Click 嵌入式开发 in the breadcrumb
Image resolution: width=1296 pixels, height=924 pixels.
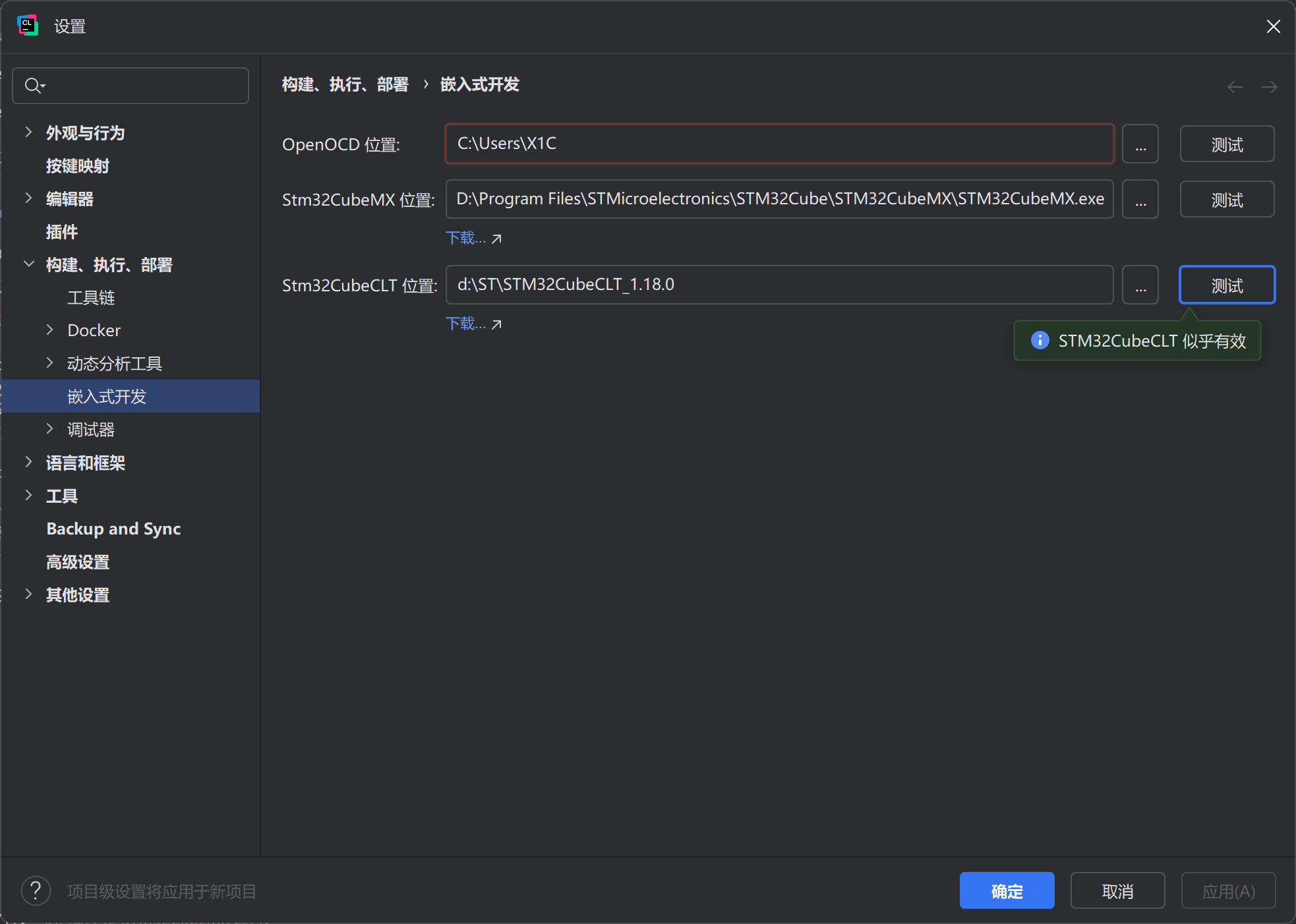[480, 84]
